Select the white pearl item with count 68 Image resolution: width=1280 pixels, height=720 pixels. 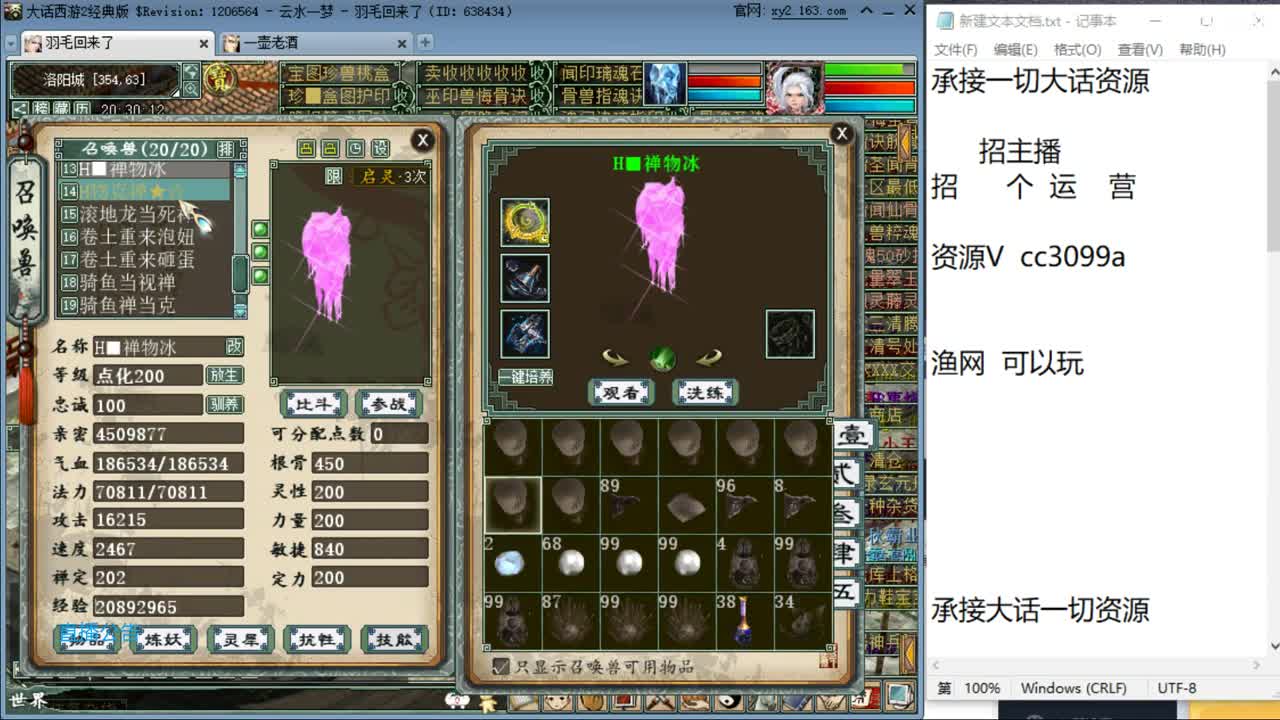(571, 563)
